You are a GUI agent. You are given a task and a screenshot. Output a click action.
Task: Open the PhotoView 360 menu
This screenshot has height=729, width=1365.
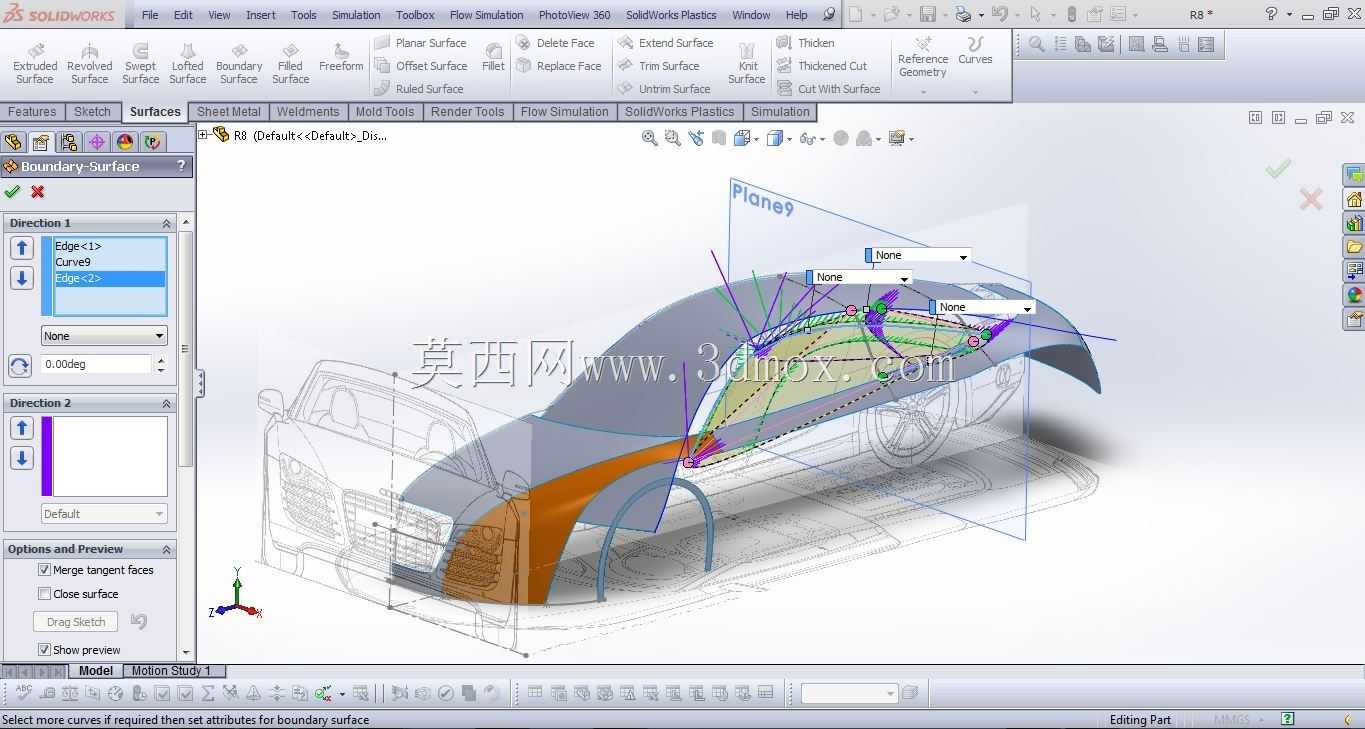pos(574,15)
